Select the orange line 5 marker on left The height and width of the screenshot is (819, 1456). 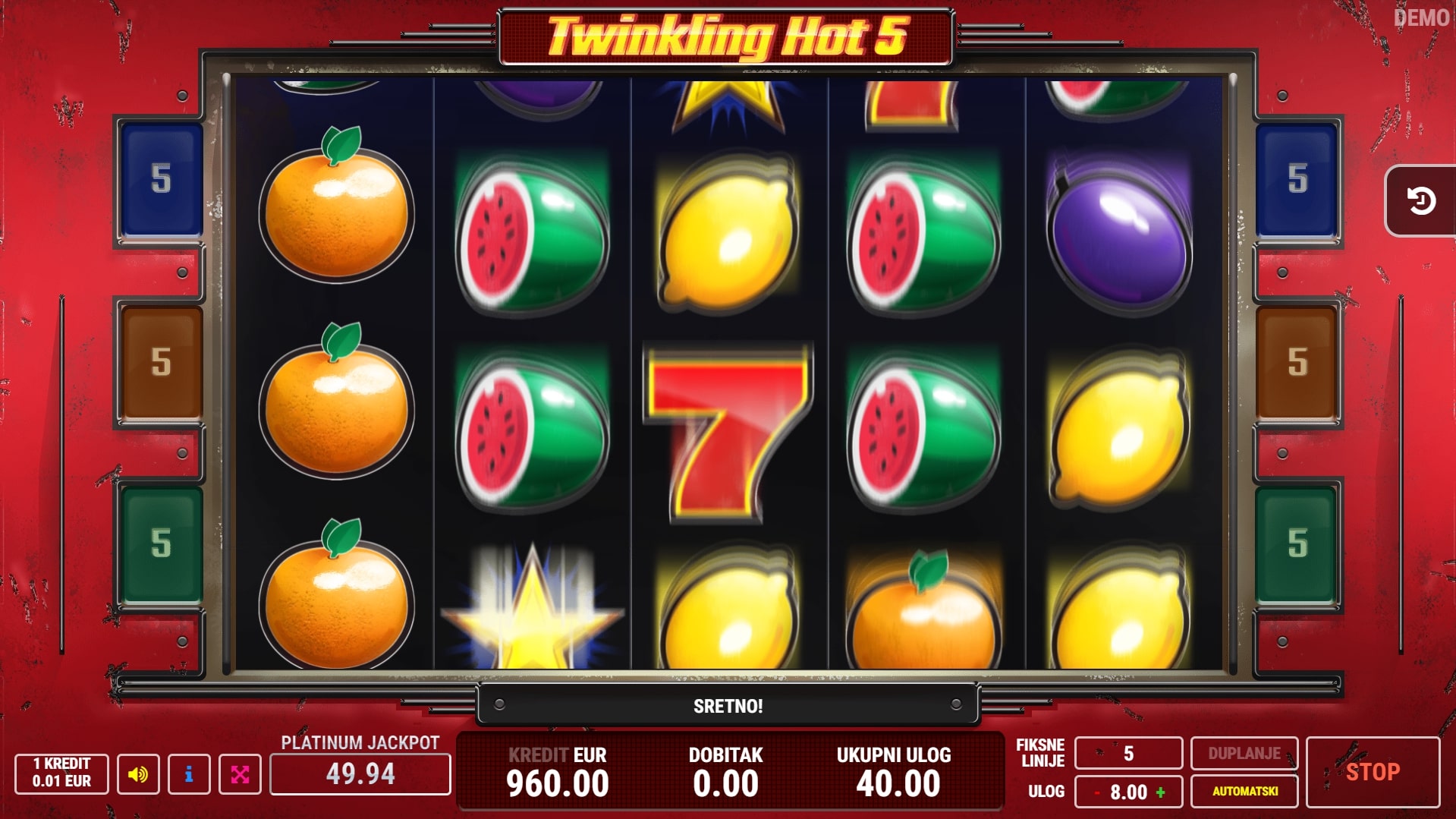pos(160,363)
